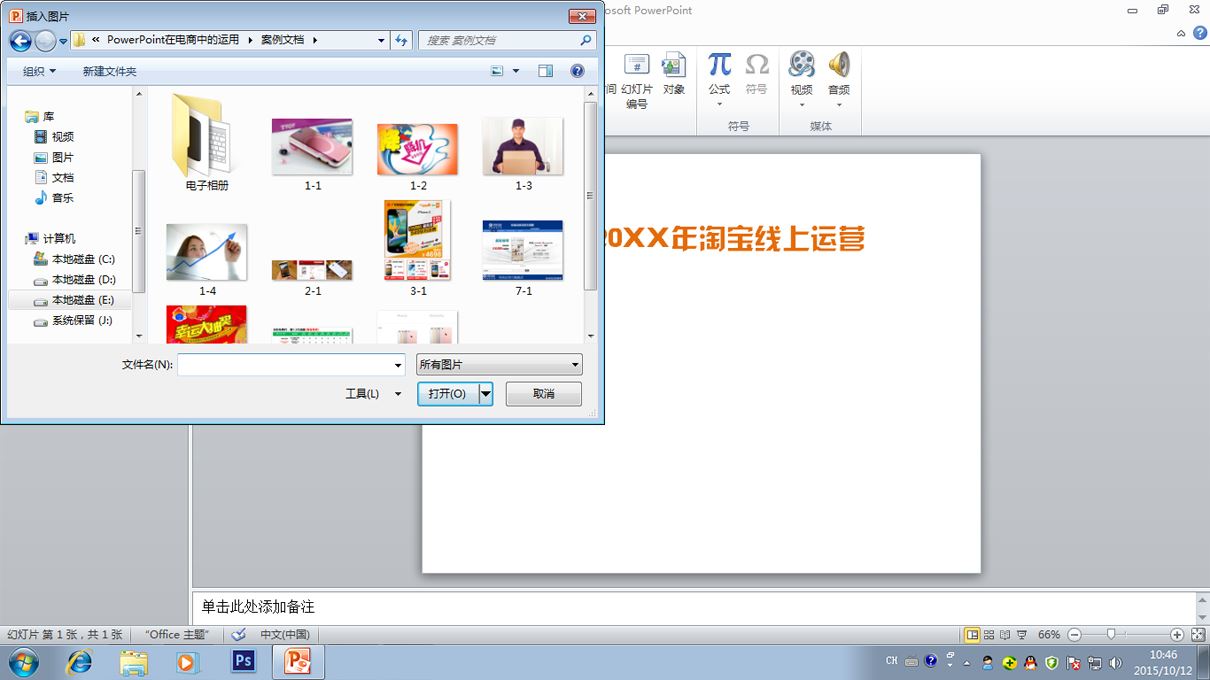
Task: Select 计算机 in the navigation pane
Action: click(x=50, y=239)
